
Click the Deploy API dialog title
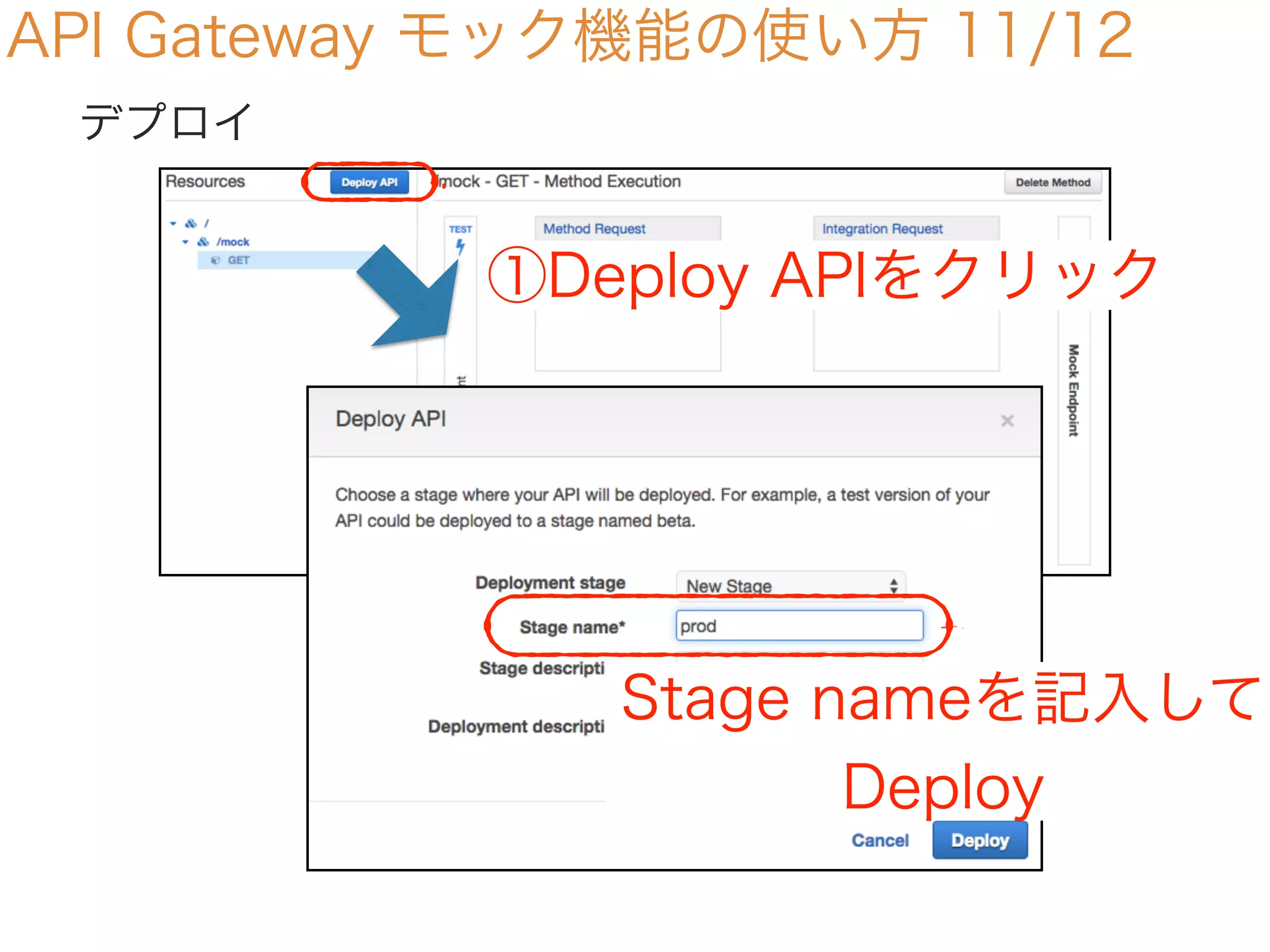pos(391,419)
